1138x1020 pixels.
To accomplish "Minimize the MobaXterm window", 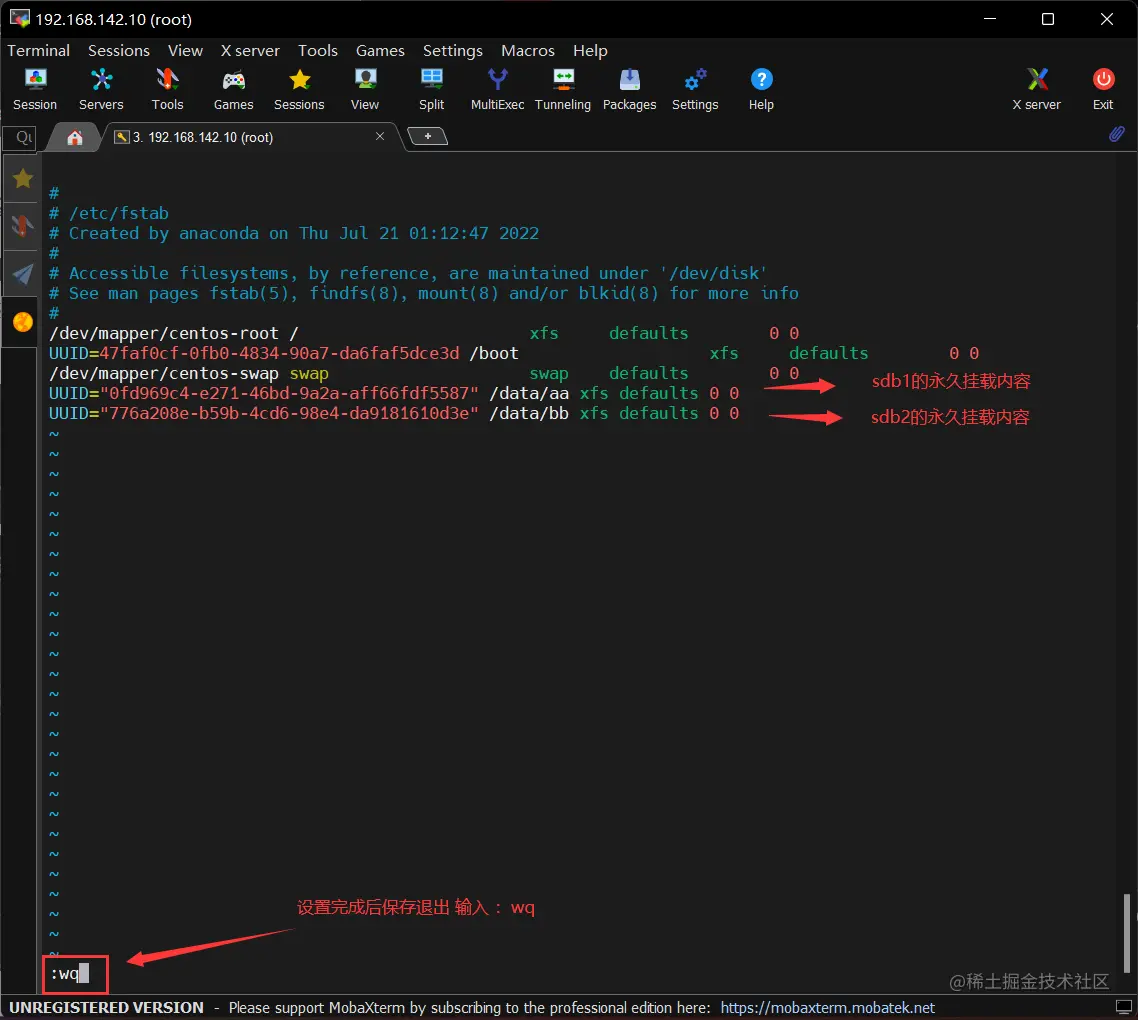I will coord(990,19).
